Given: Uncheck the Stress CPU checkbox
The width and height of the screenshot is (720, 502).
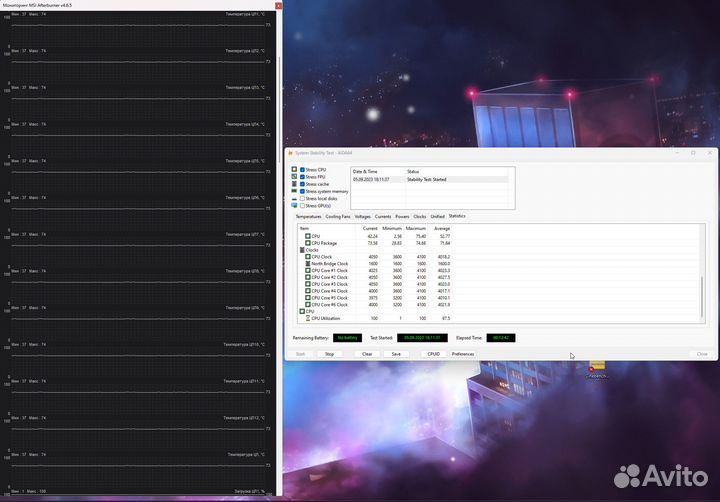Looking at the screenshot, I should [302, 169].
